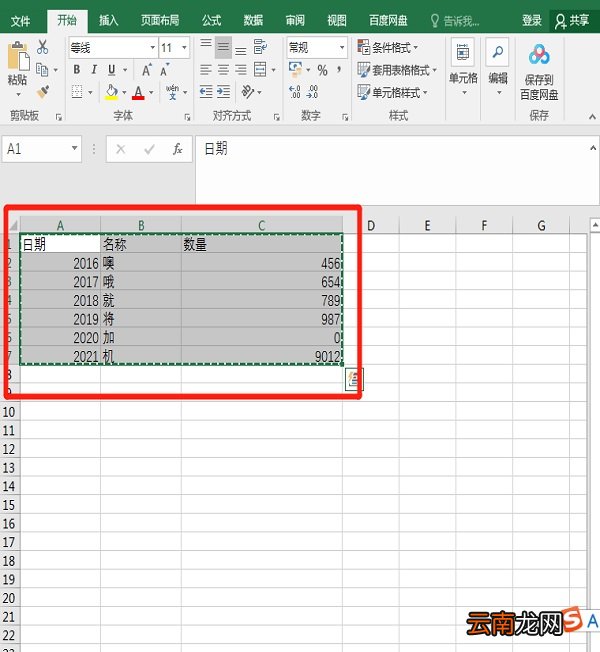This screenshot has width=600, height=652.
Task: Center text horizontally
Action: coord(223,70)
